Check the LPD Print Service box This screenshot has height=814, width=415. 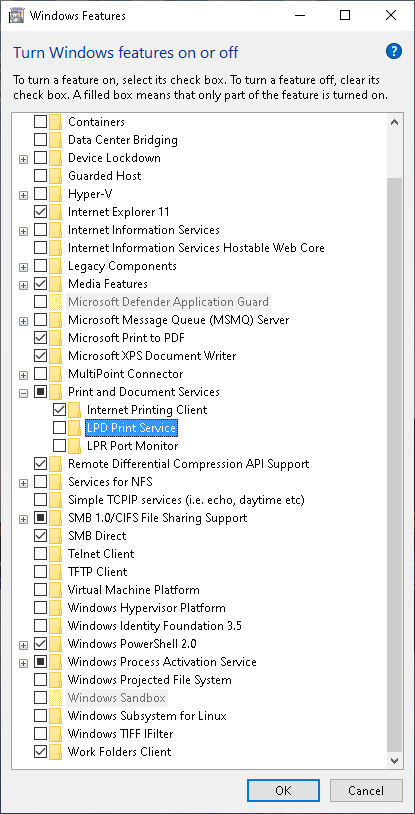(60, 428)
